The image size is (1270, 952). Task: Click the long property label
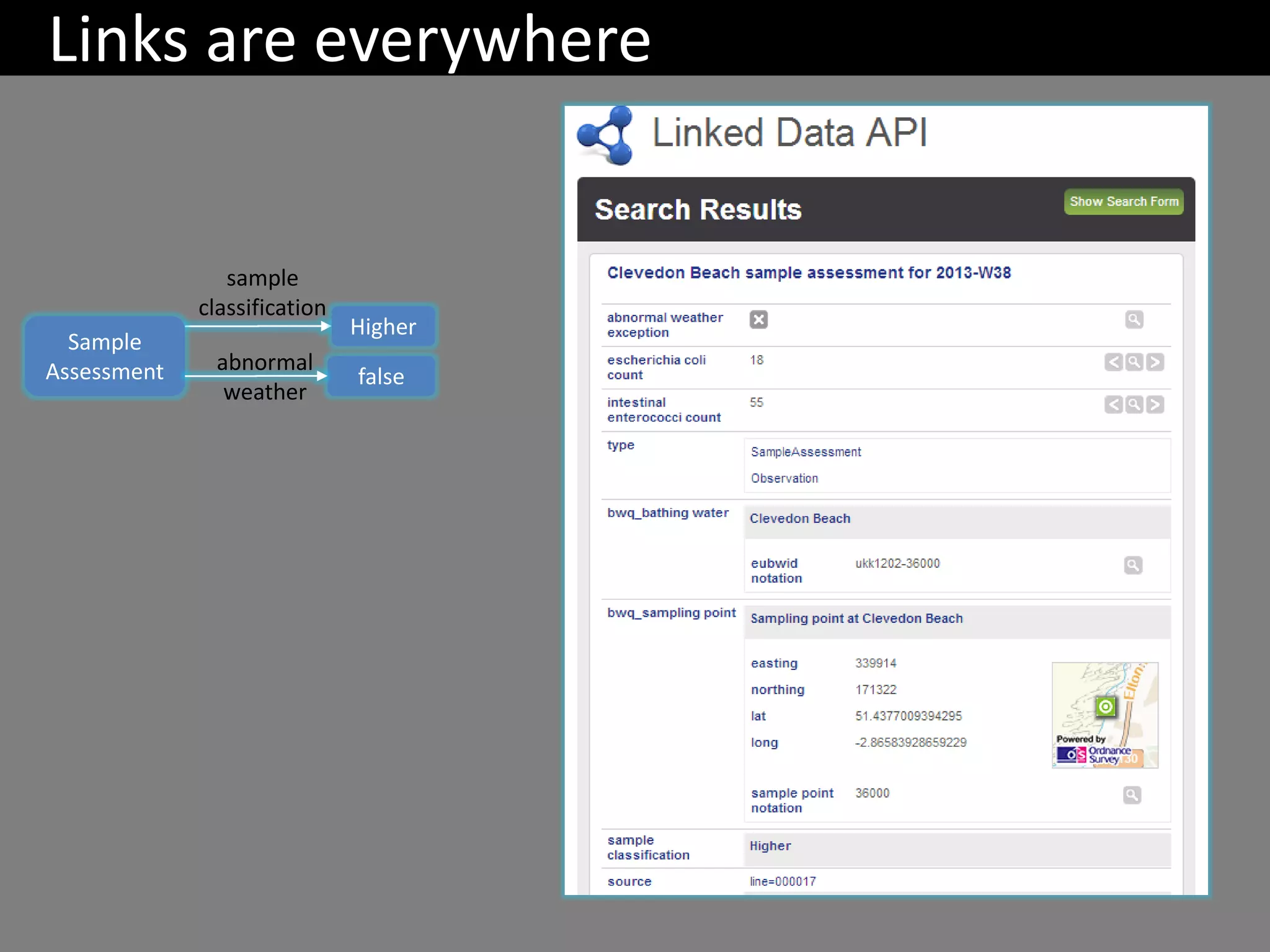(x=764, y=743)
